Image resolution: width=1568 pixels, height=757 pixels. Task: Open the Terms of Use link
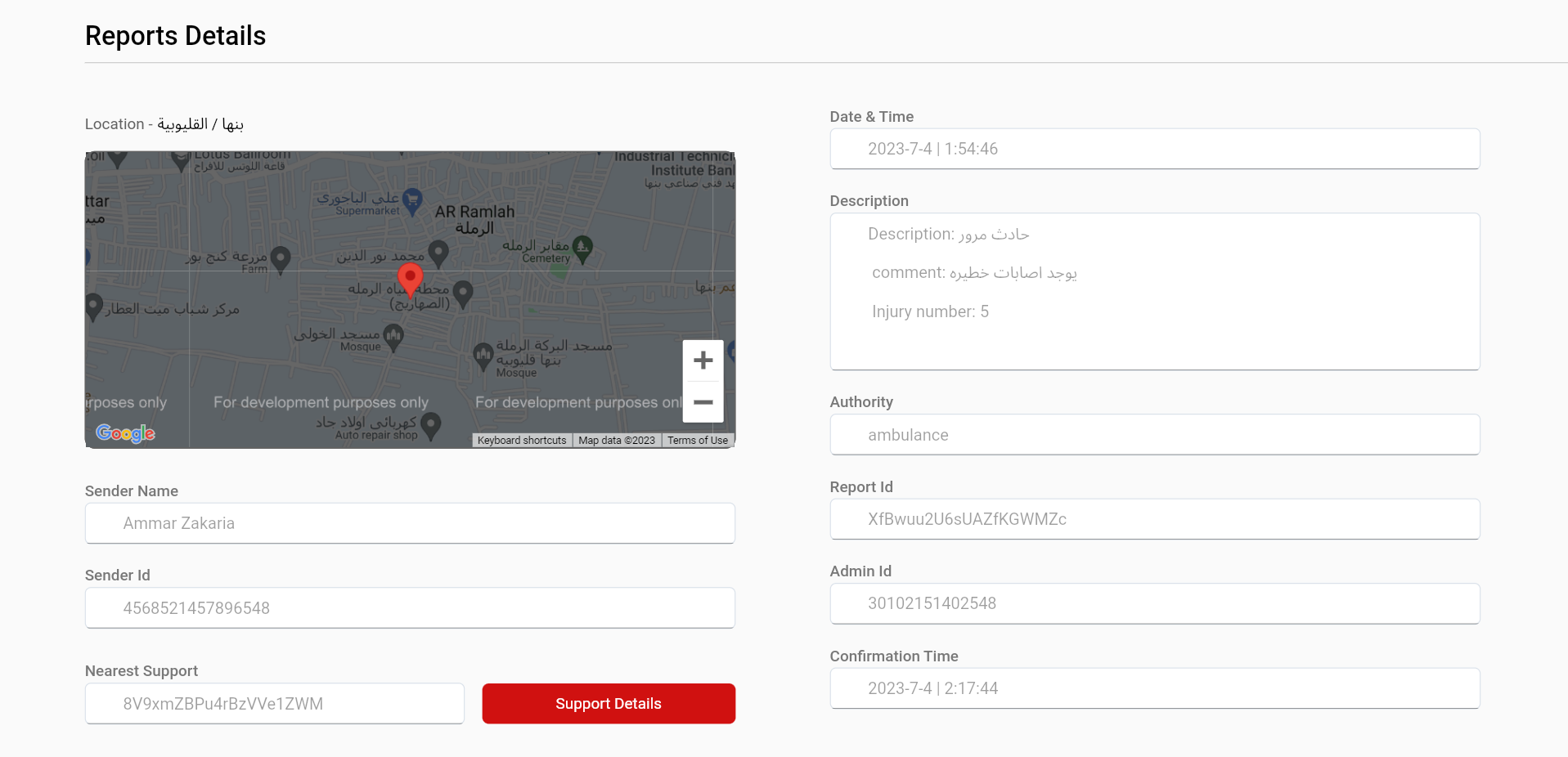697,440
